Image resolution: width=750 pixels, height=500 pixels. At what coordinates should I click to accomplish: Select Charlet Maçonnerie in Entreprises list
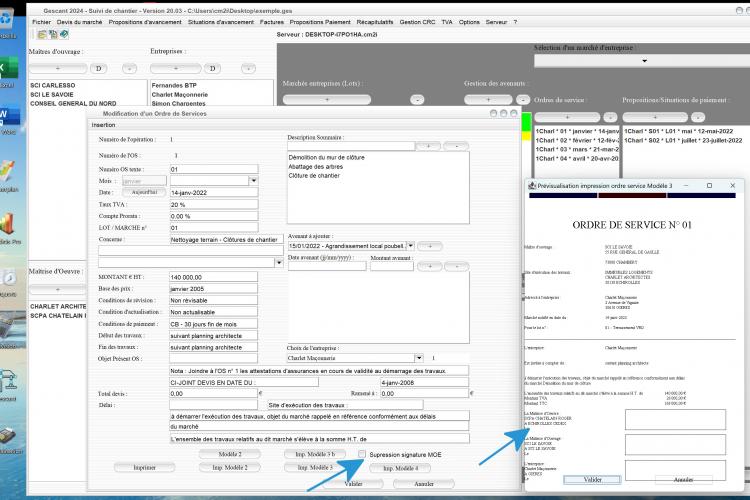[180, 94]
